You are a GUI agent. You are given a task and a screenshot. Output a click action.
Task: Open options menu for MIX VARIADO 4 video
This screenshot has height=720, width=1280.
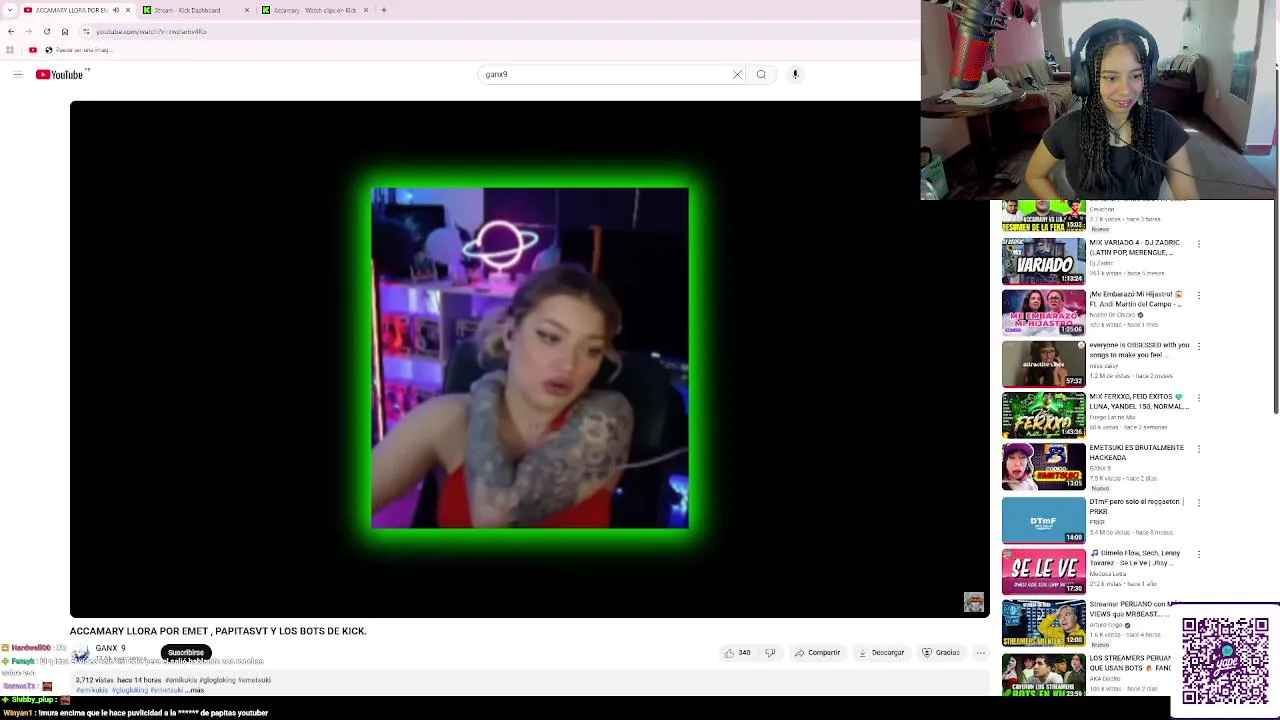[x=1199, y=244]
